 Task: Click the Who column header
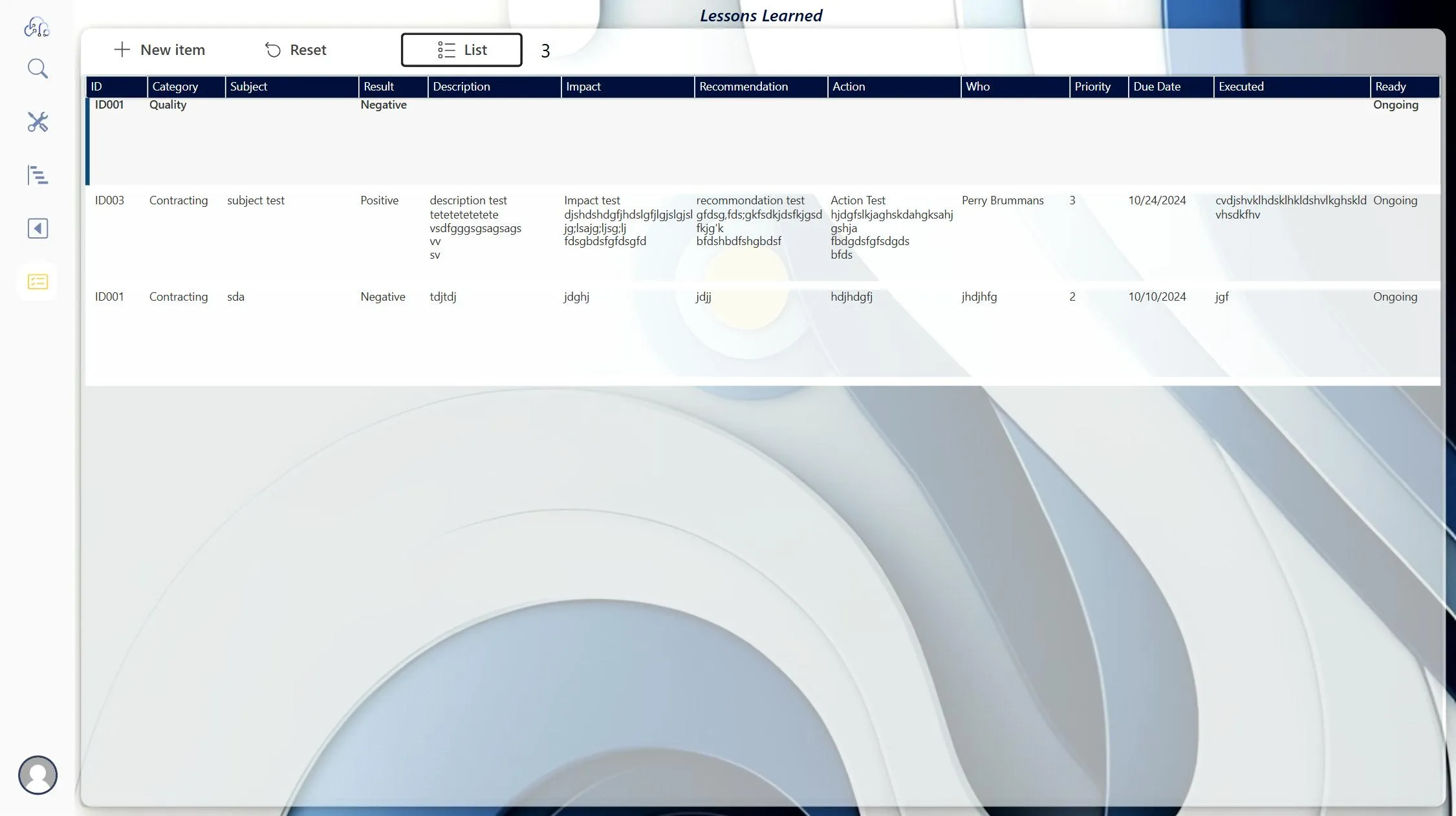1016,87
